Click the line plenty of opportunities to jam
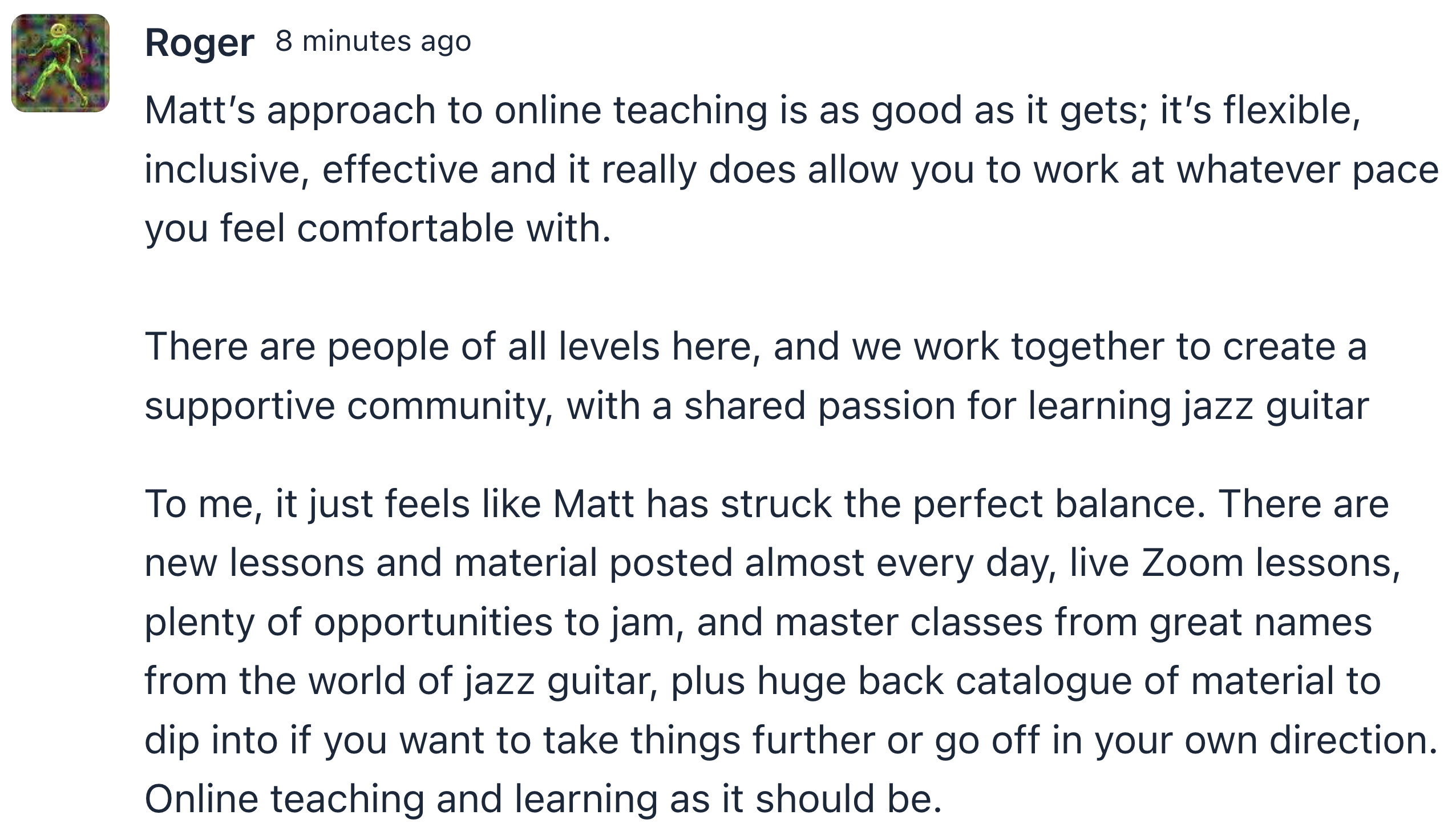The image size is (1456, 831). (x=758, y=622)
